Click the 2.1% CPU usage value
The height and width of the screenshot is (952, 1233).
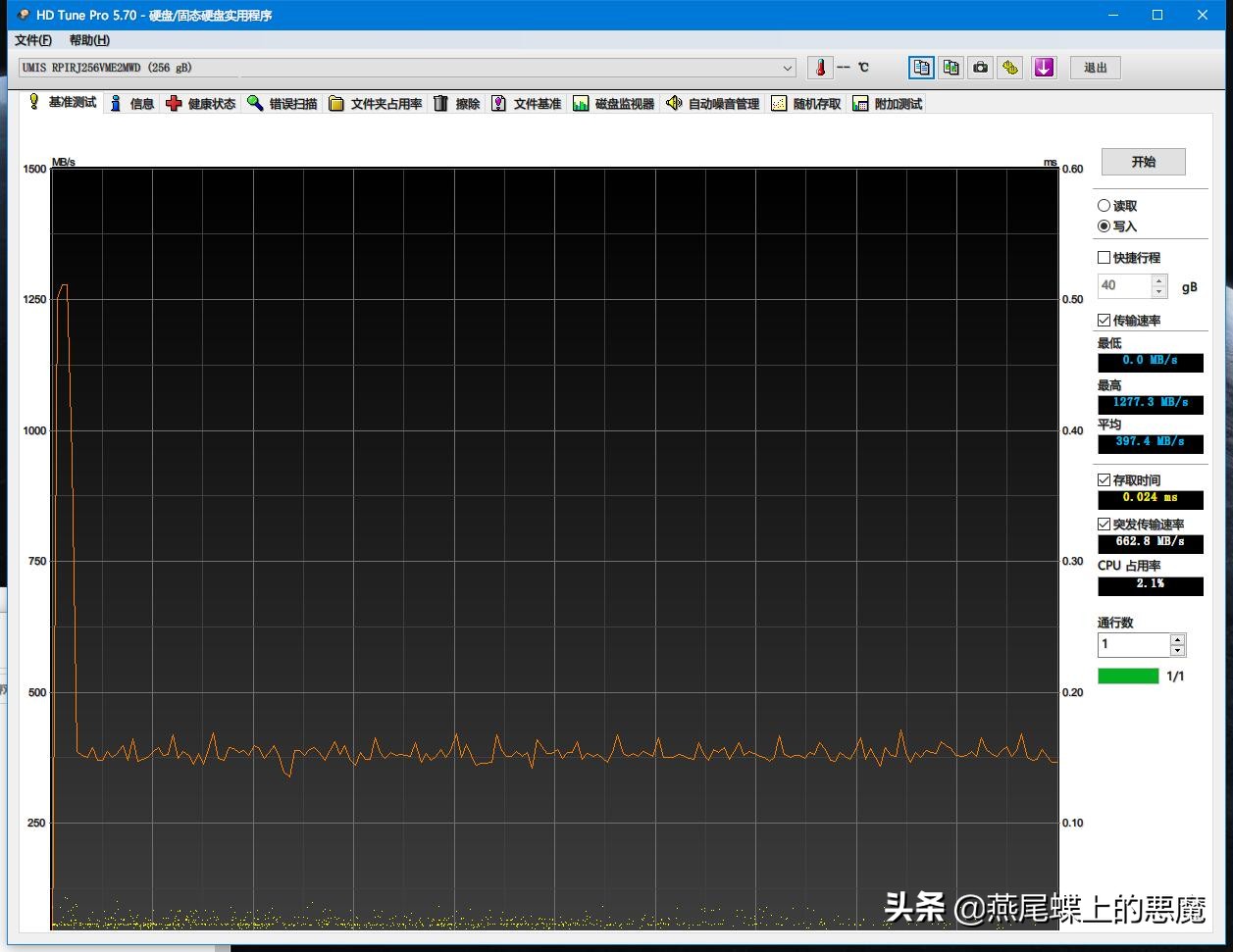1151,585
